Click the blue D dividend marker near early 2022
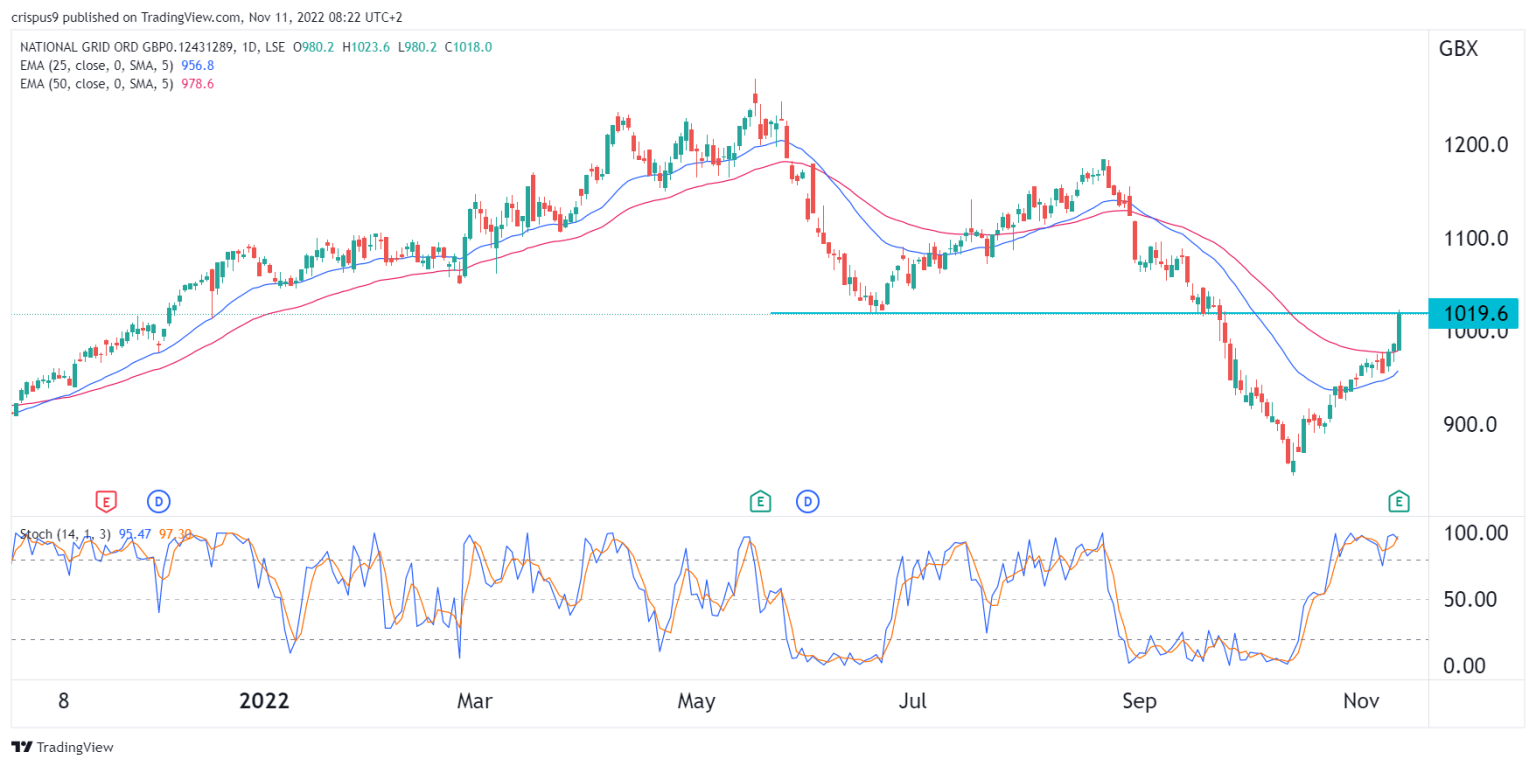Image resolution: width=1536 pixels, height=766 pixels. [x=160, y=501]
